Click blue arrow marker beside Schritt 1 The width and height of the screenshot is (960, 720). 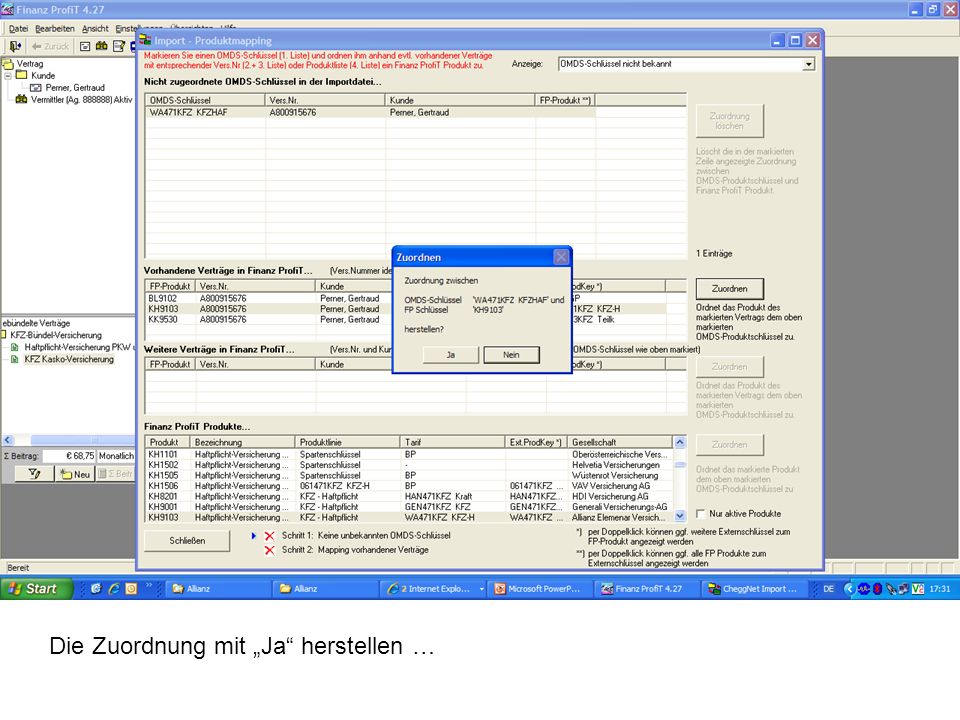pyautogui.click(x=253, y=536)
